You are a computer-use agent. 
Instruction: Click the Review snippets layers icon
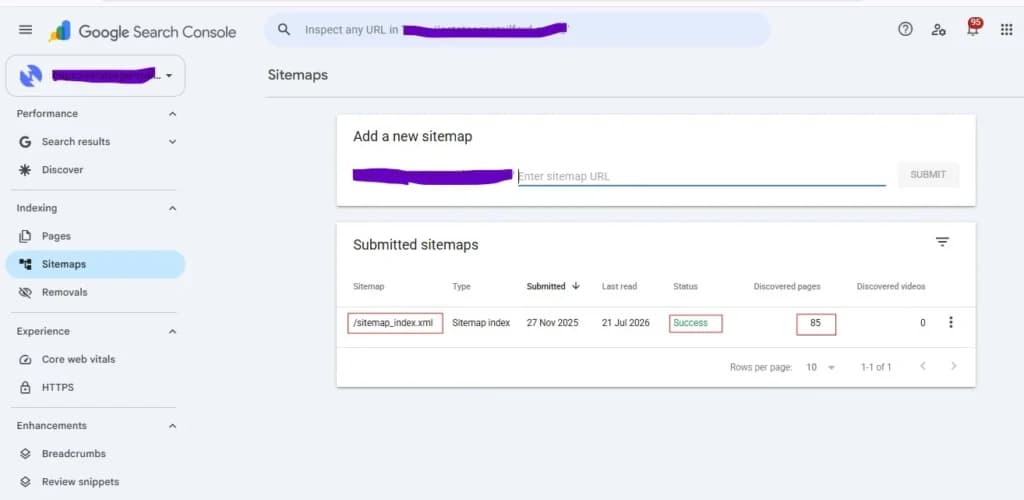point(25,482)
